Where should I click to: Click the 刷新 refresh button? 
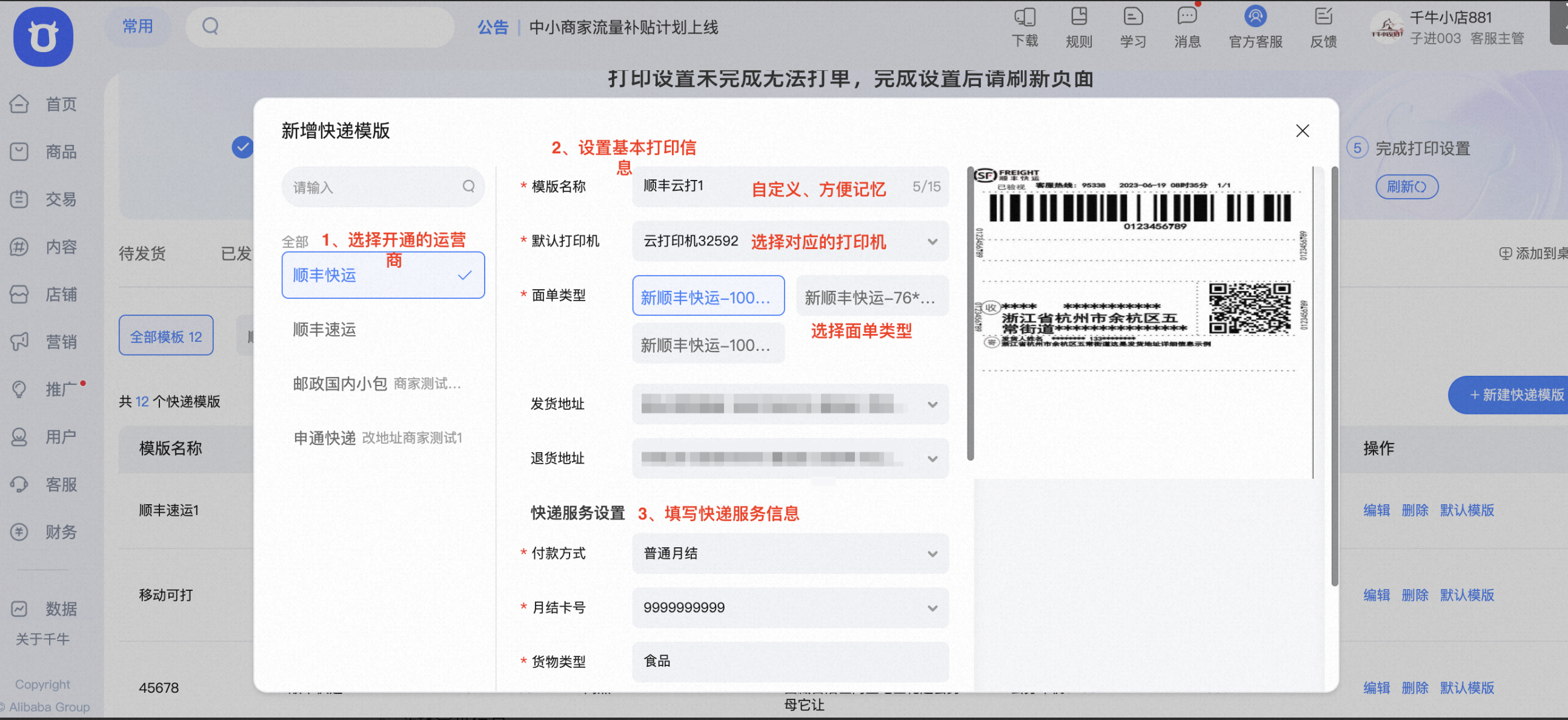point(1407,187)
